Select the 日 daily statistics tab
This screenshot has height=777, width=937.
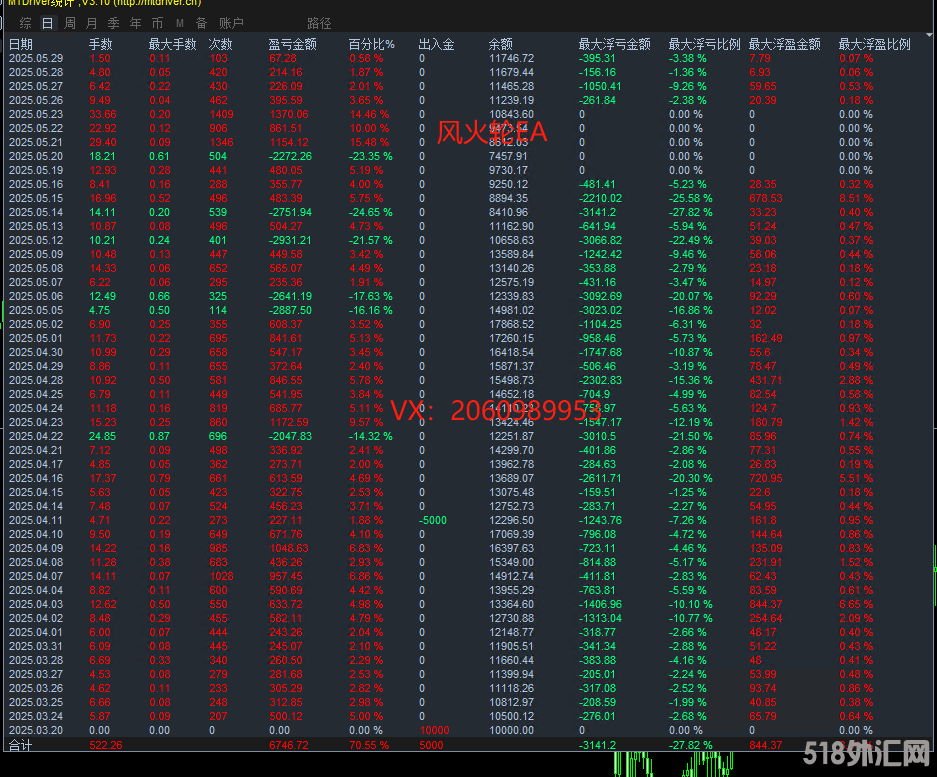47,22
